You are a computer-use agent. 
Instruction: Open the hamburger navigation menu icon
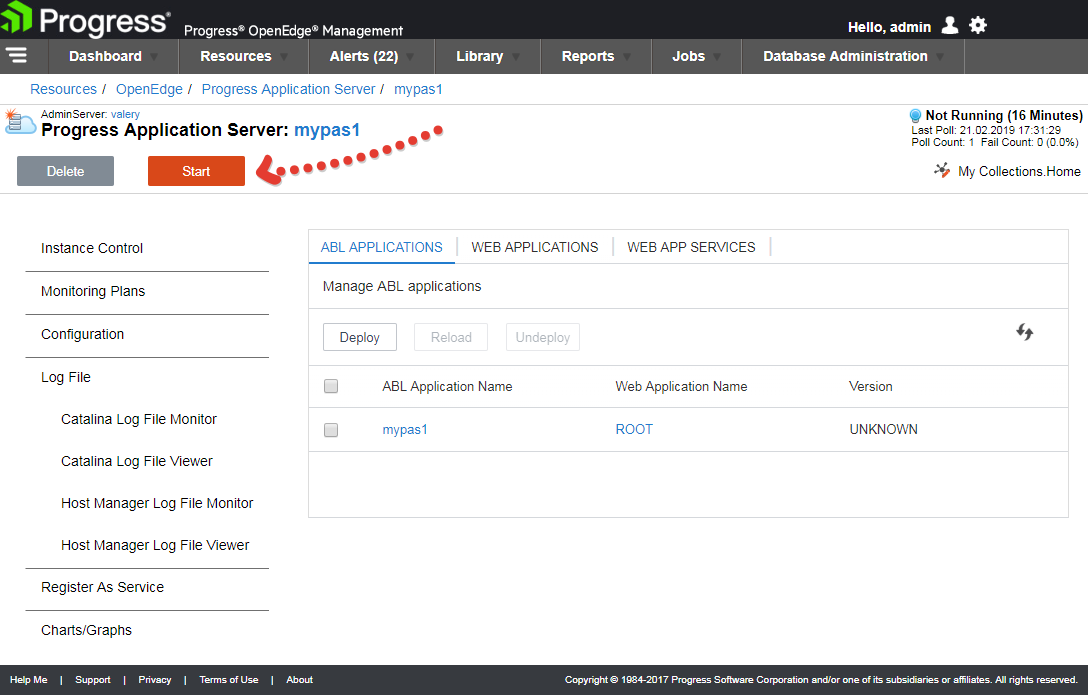tap(16, 55)
